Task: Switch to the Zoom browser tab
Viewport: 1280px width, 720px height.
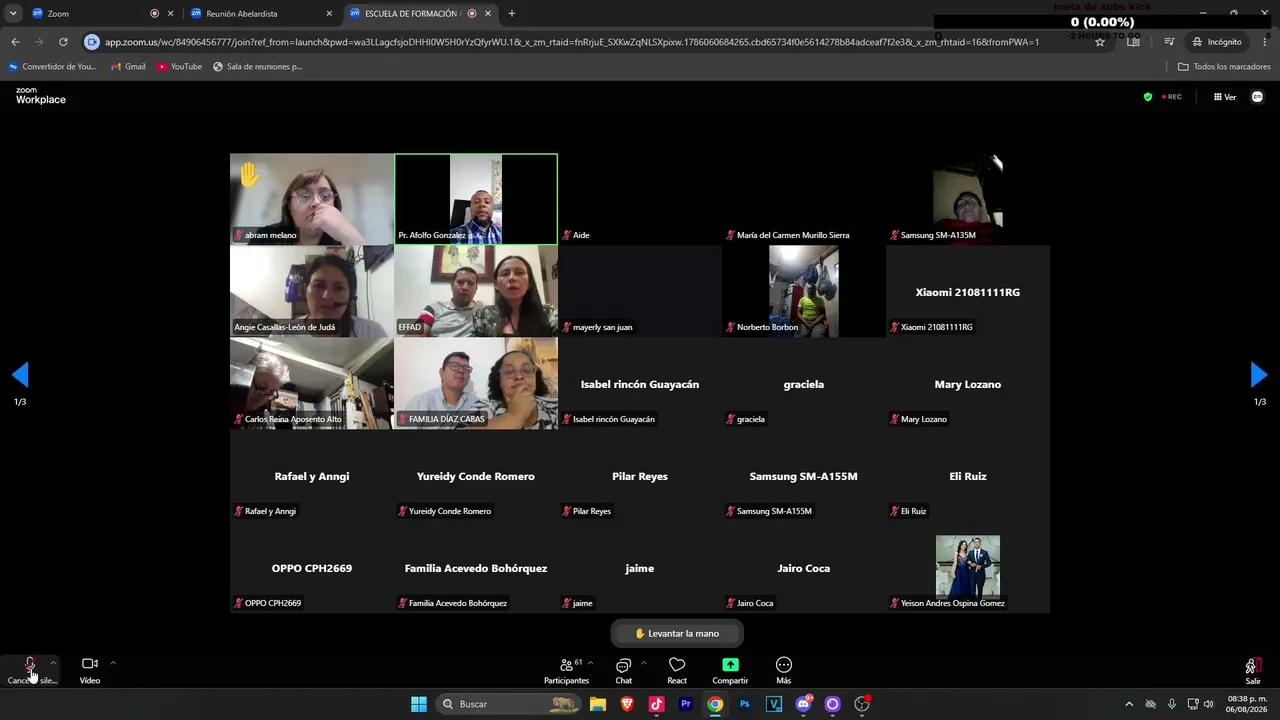Action: 95,14
